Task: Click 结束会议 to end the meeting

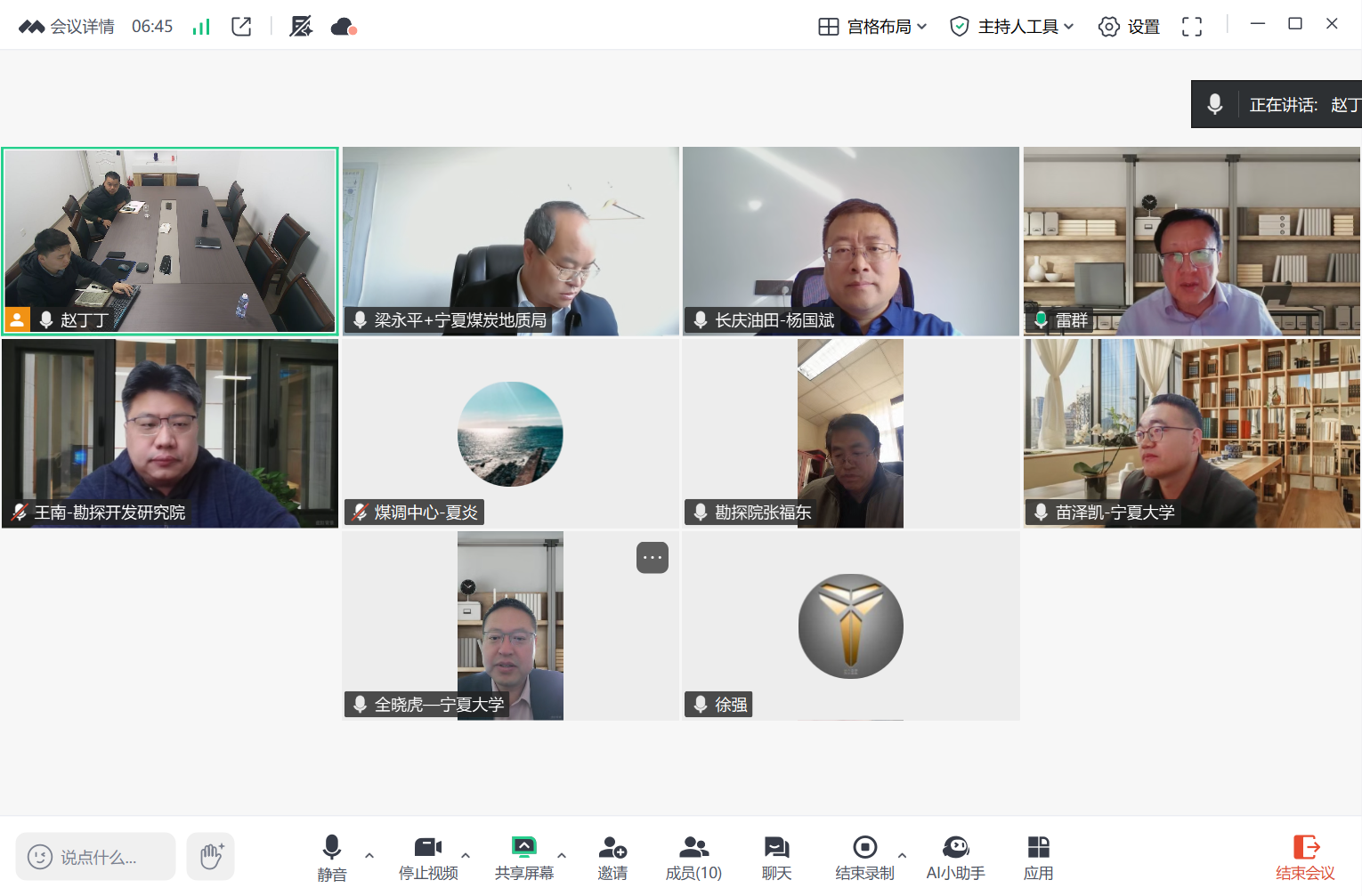Action: pyautogui.click(x=1305, y=857)
